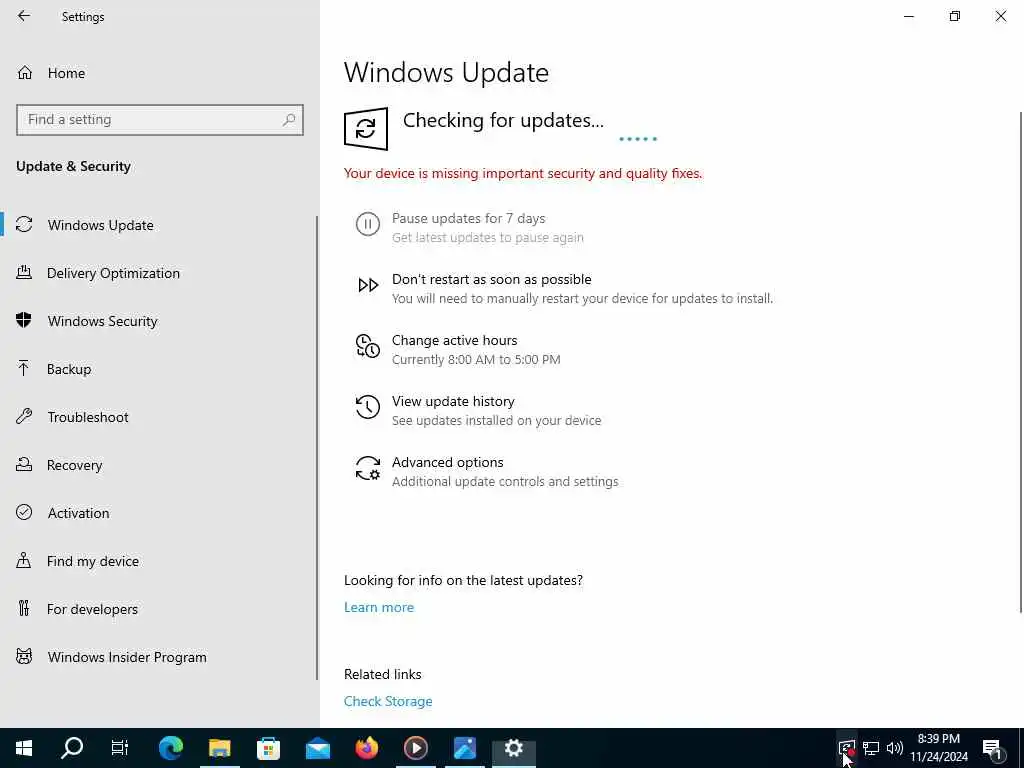Launch Microsoft Edge from taskbar

[170, 748]
